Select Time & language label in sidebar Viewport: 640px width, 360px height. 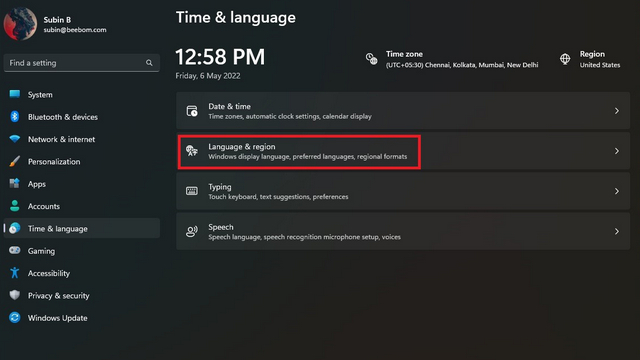pyautogui.click(x=58, y=229)
